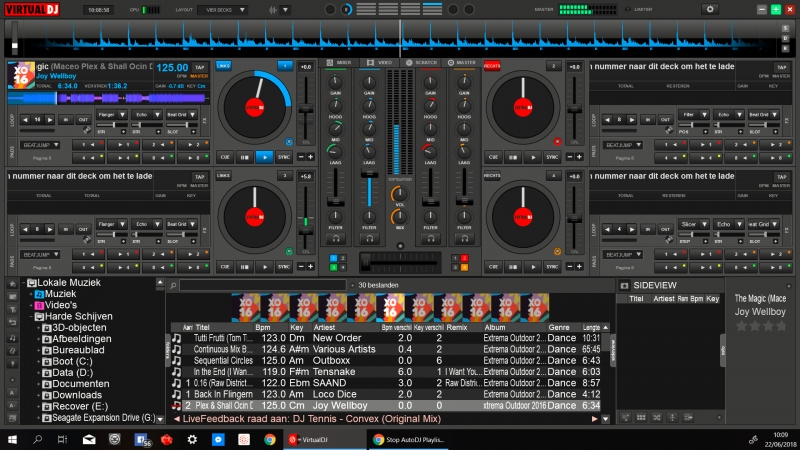The width and height of the screenshot is (800, 450).
Task: Open the Mail app on the taskbar
Action: click(x=89, y=439)
